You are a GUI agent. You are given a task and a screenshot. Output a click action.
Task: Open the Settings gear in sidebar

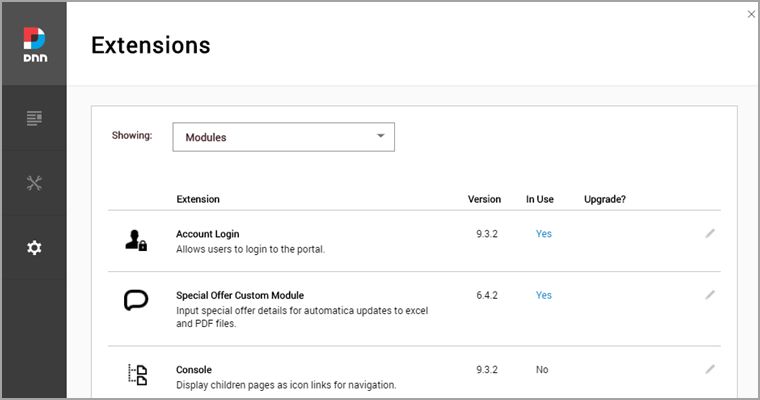[34, 247]
